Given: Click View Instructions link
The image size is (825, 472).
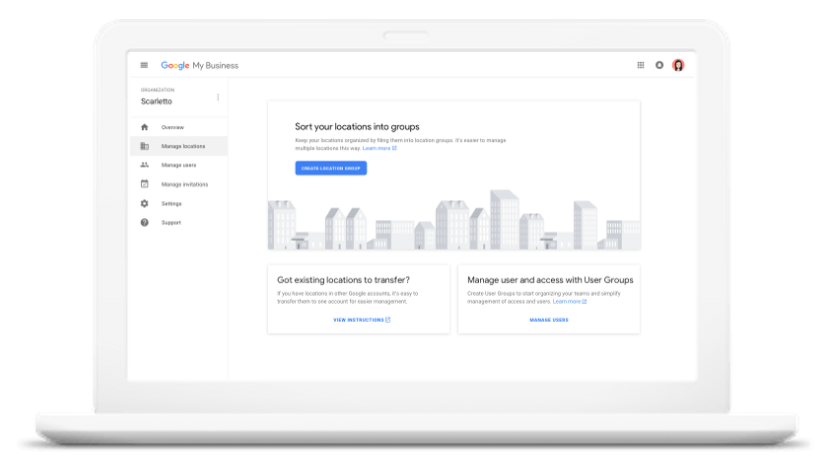Looking at the screenshot, I should click(x=361, y=320).
